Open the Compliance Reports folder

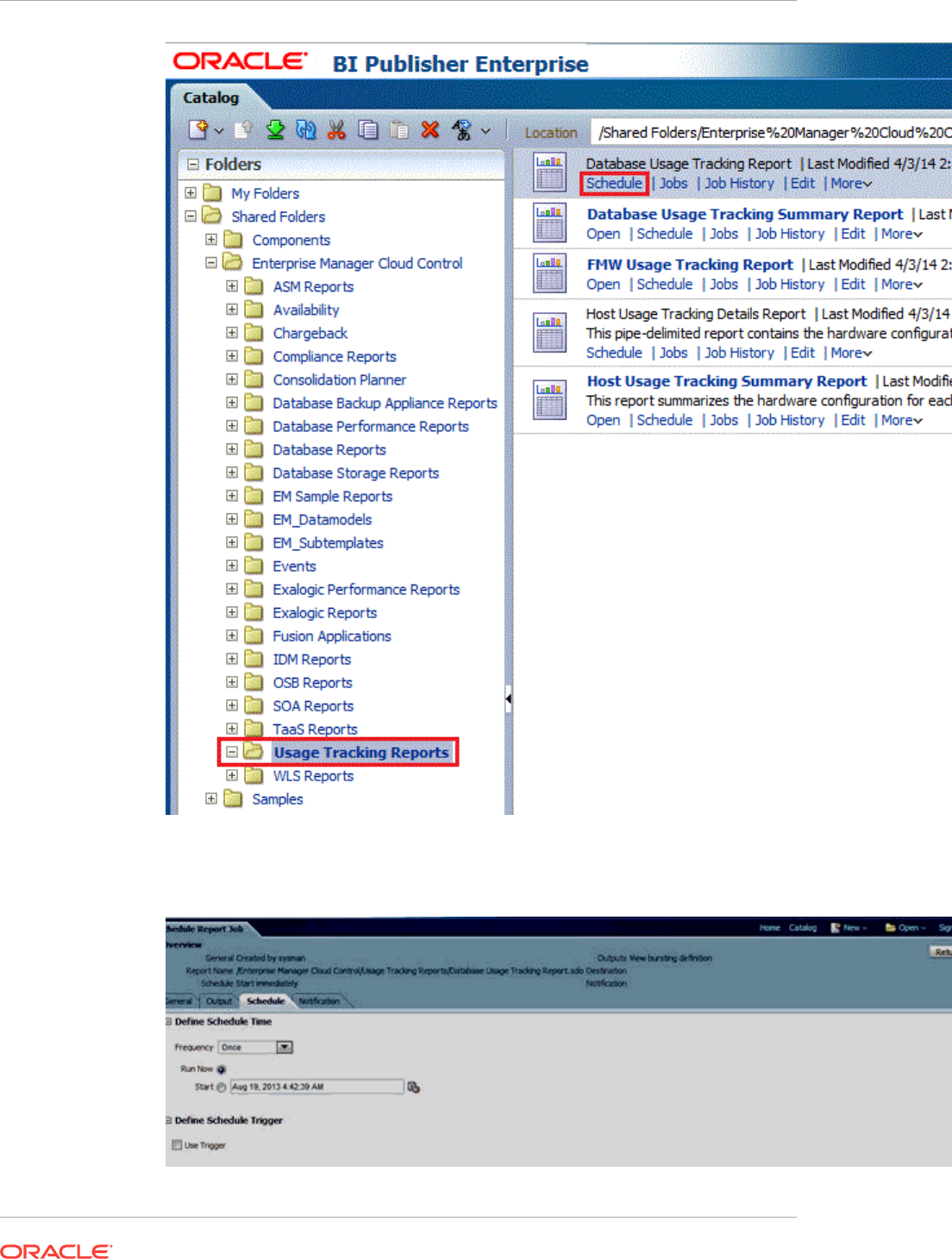pyautogui.click(x=335, y=356)
